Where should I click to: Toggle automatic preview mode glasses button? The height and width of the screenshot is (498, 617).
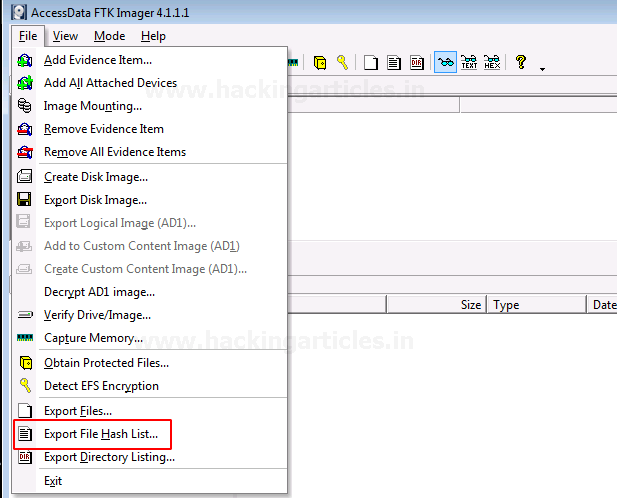(445, 62)
